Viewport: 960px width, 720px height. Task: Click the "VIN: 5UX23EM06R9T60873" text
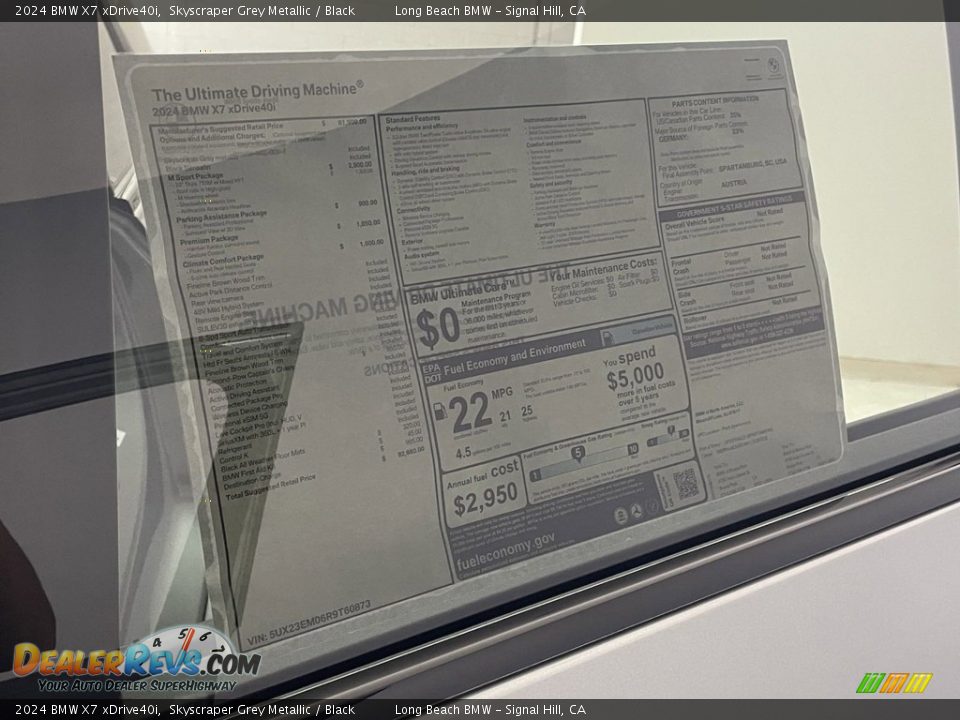pyautogui.click(x=309, y=623)
